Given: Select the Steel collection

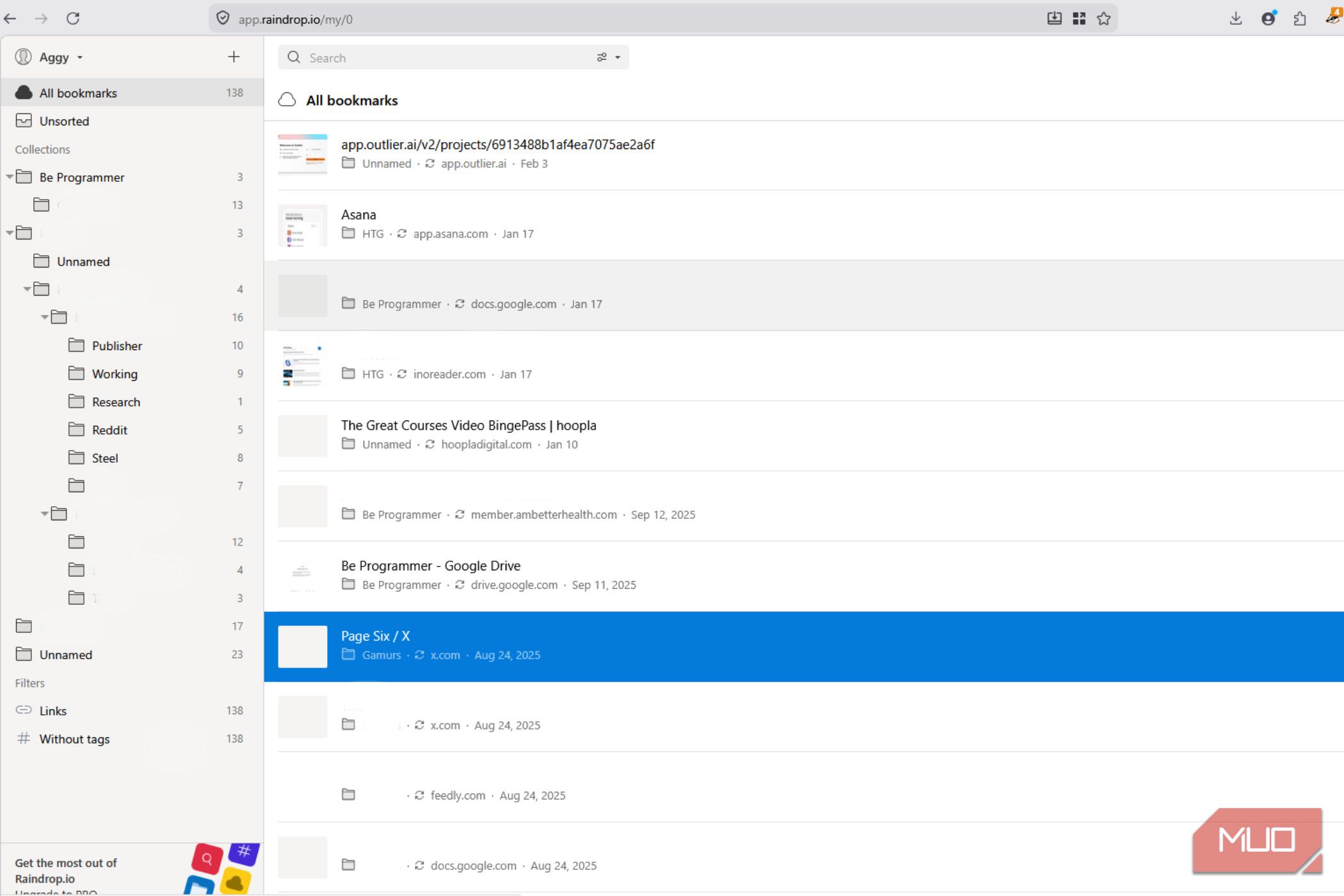Looking at the screenshot, I should coord(132,458).
